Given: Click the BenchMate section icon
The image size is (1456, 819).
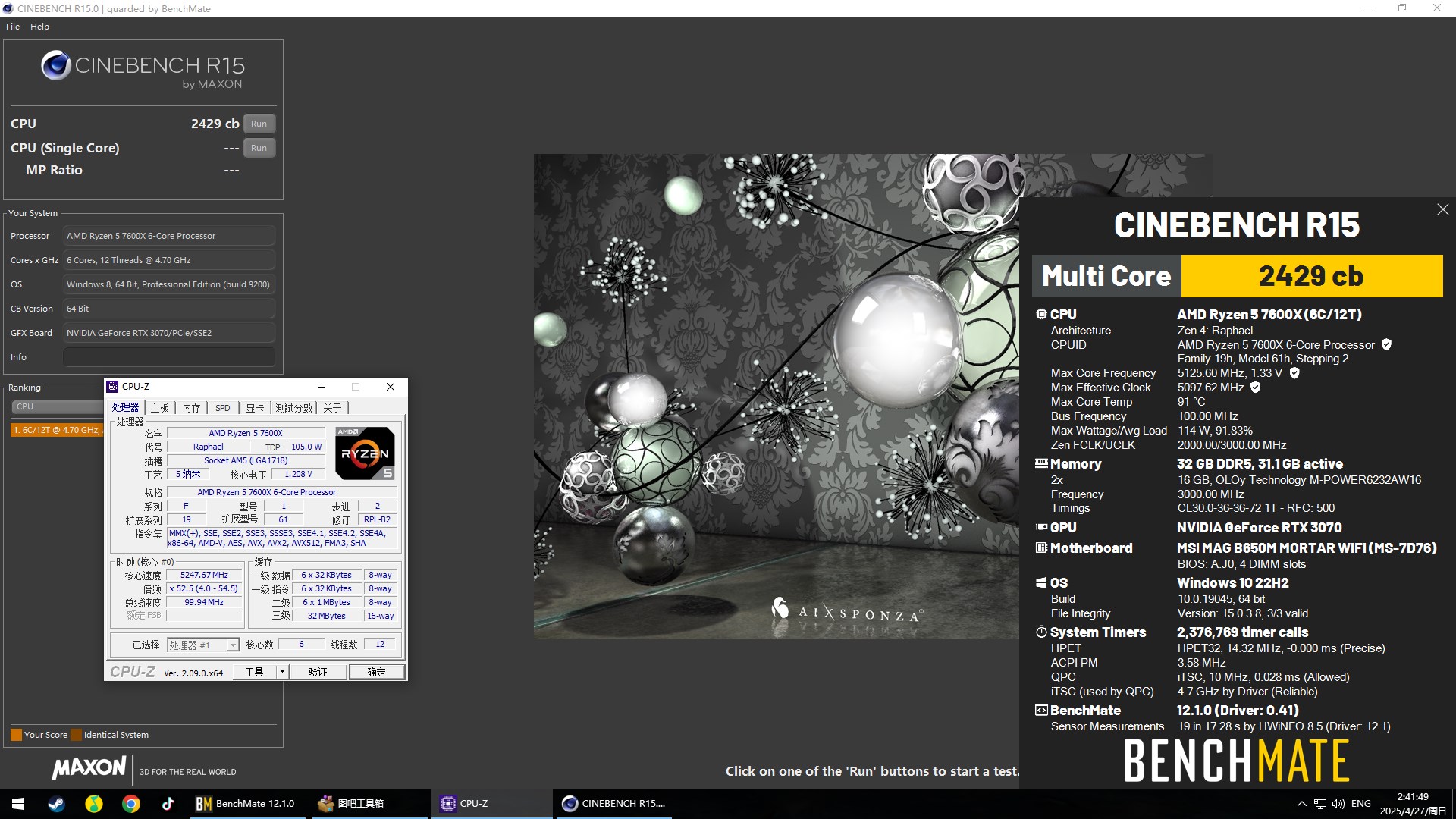Looking at the screenshot, I should [1041, 710].
